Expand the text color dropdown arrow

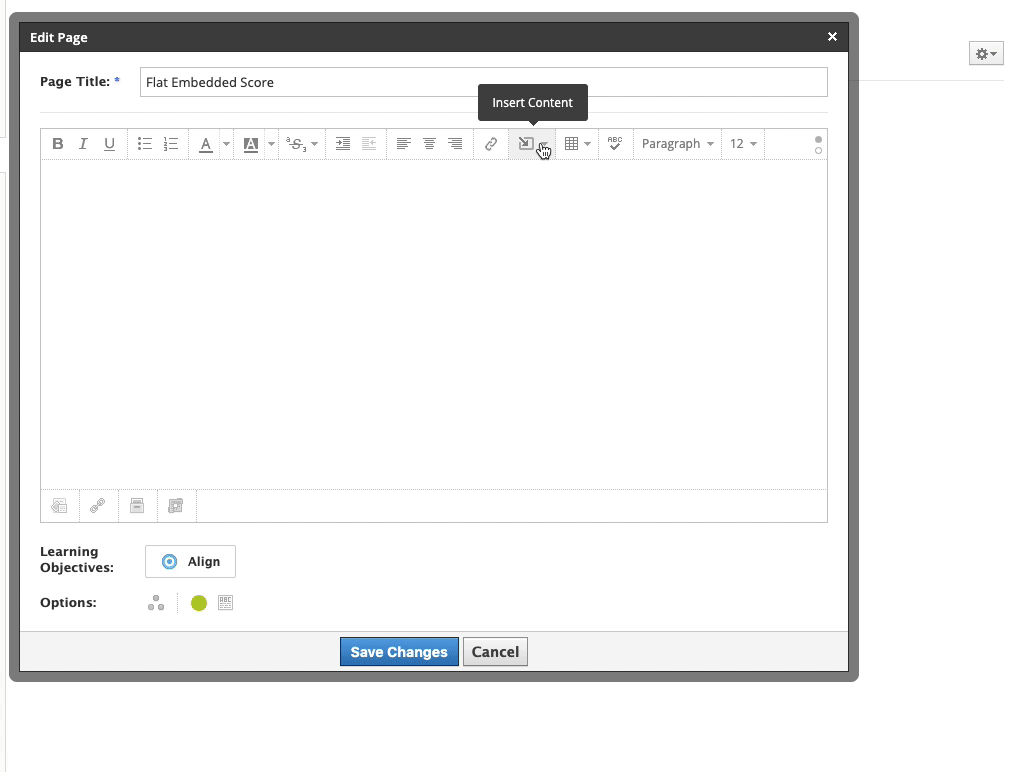point(225,143)
